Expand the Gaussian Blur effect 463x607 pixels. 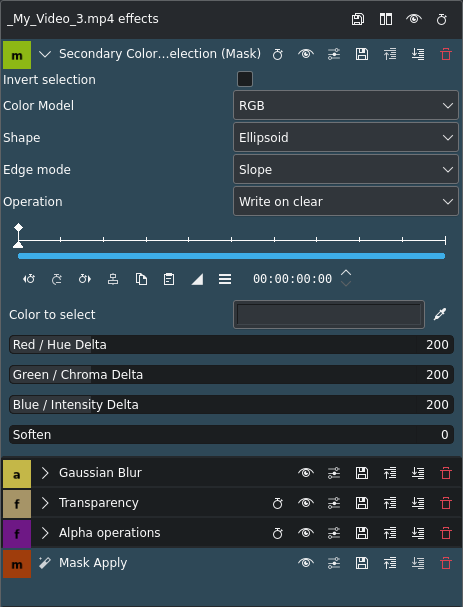point(45,473)
